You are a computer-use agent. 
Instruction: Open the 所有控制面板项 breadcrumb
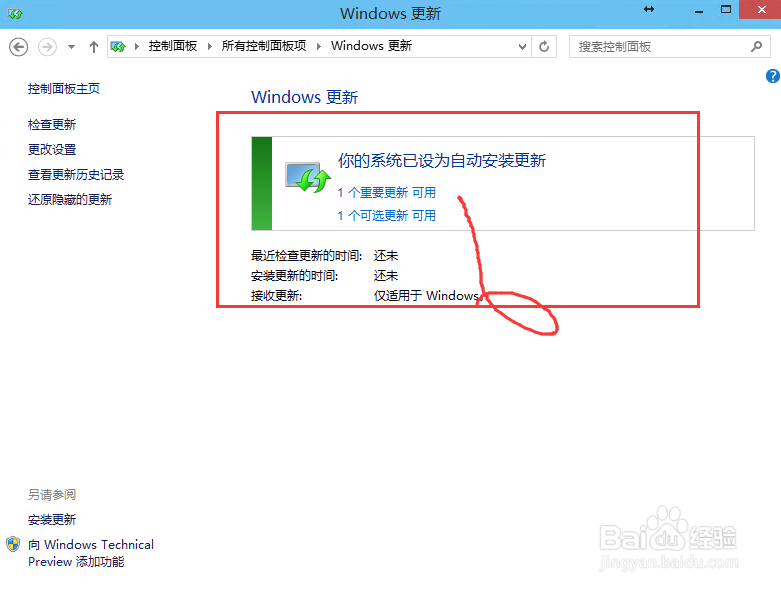[x=263, y=46]
